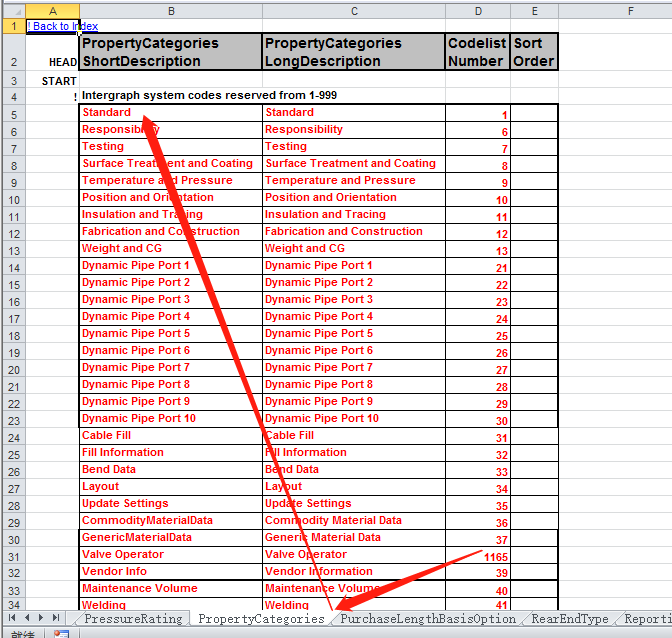672x638 pixels.
Task: Select long description 'Insulation and Tracing'
Action: coord(354,215)
